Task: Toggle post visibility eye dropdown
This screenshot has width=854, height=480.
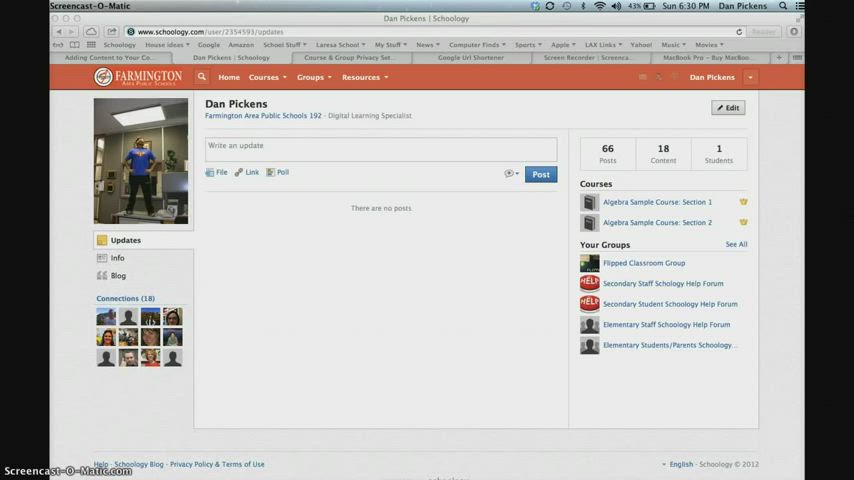Action: 511,174
